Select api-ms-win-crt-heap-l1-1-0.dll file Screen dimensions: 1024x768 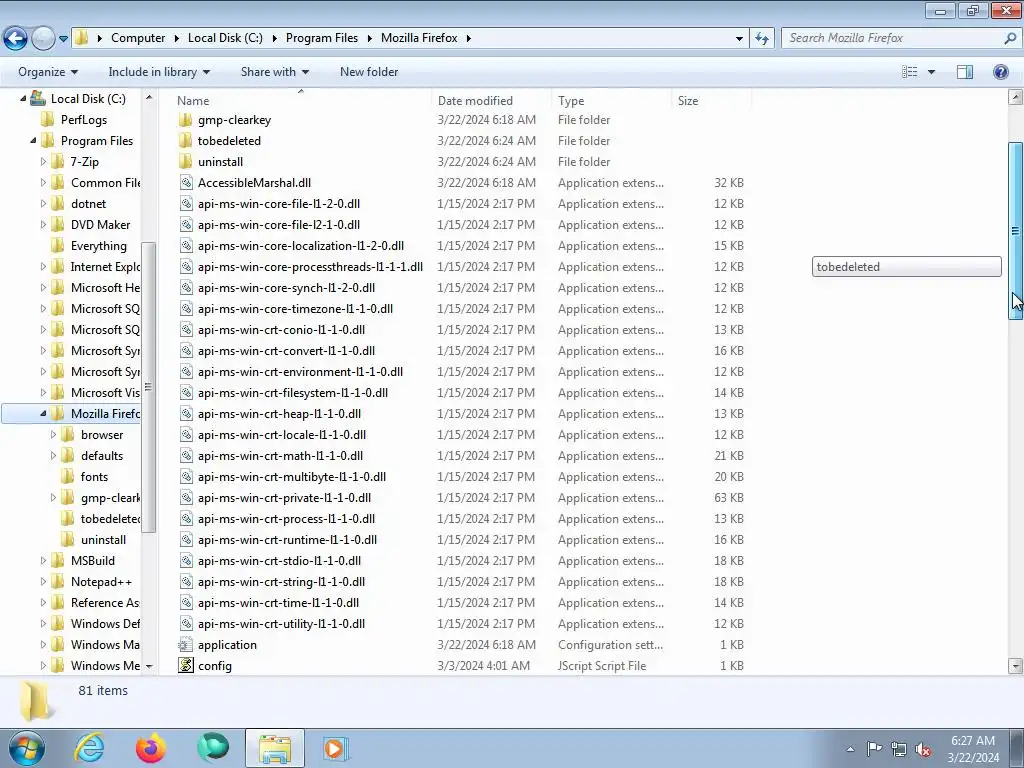[280, 414]
